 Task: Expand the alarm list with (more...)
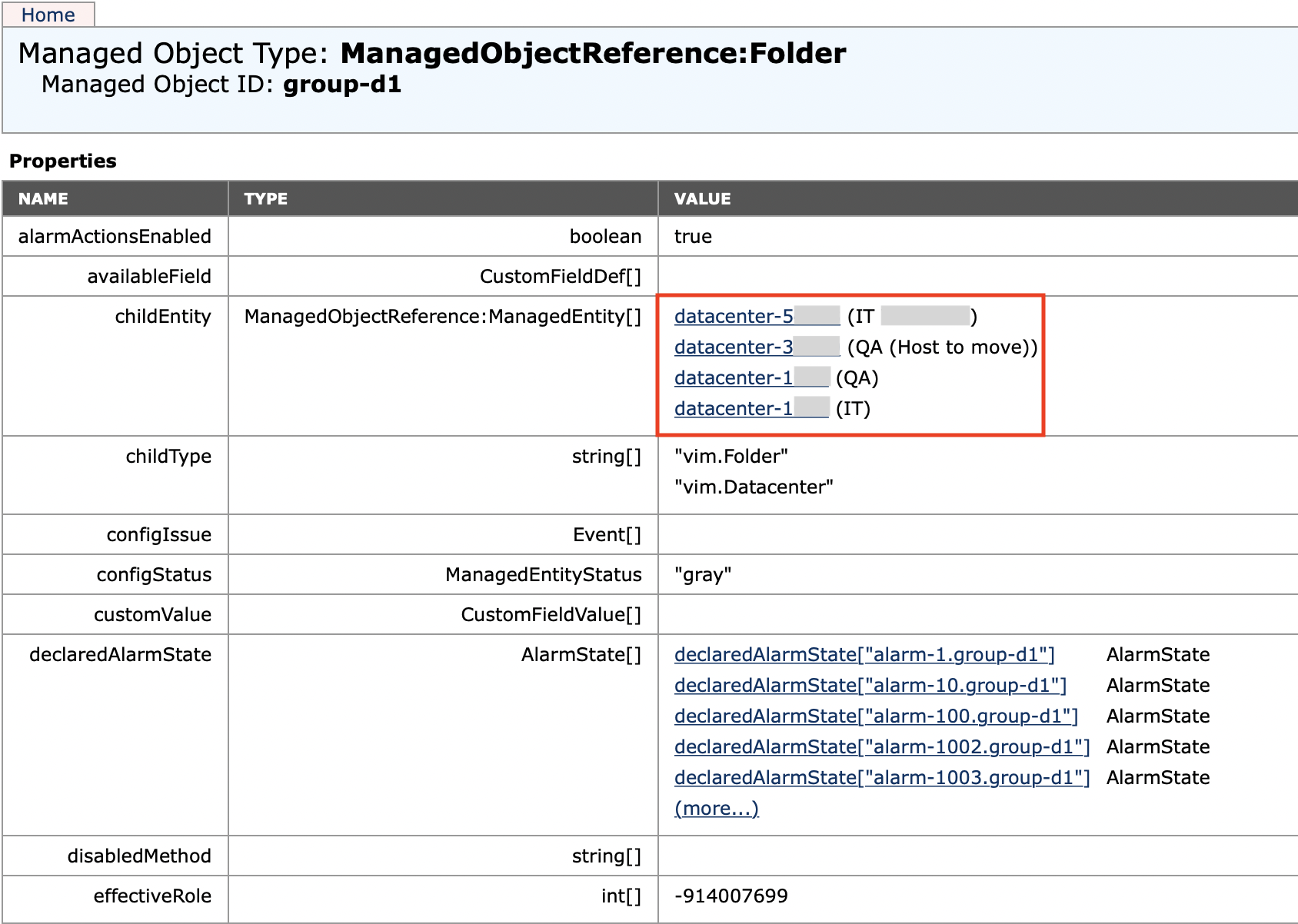[716, 808]
